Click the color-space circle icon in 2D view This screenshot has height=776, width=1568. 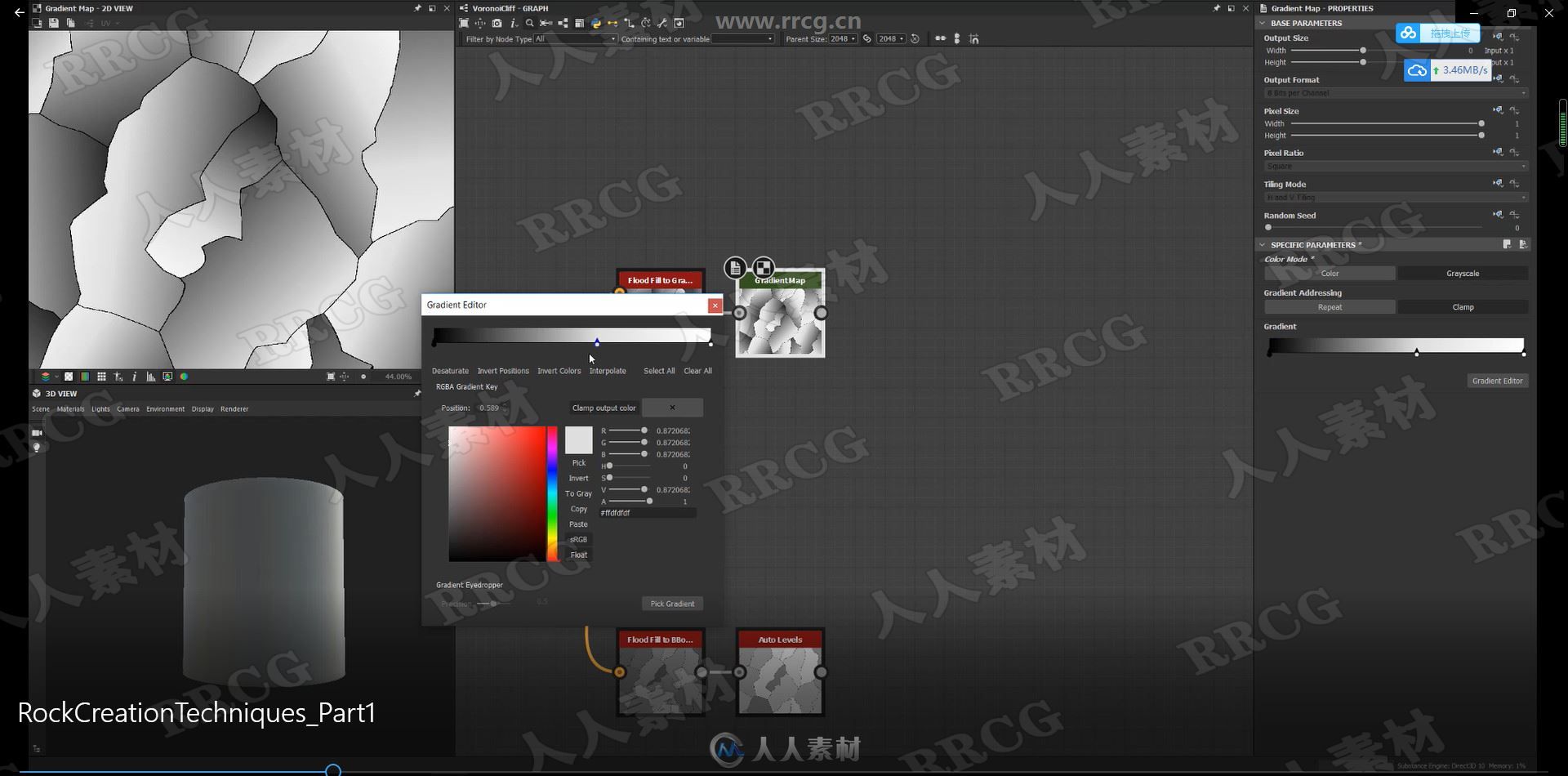coord(184,377)
